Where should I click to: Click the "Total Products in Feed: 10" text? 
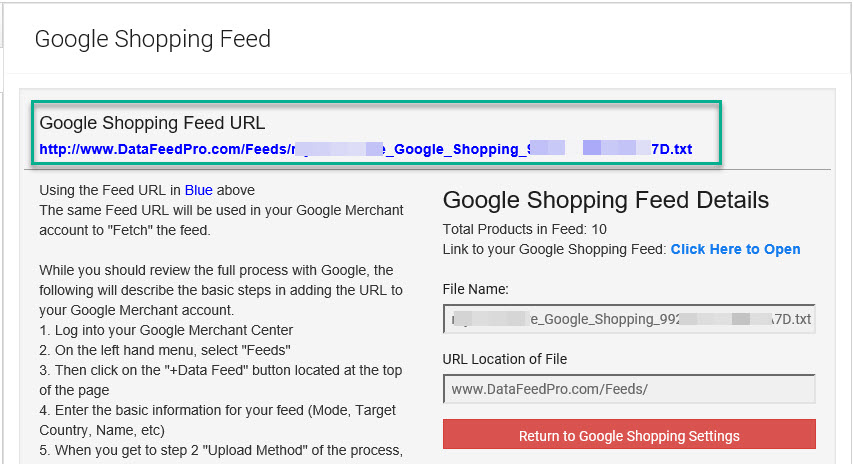(x=524, y=229)
